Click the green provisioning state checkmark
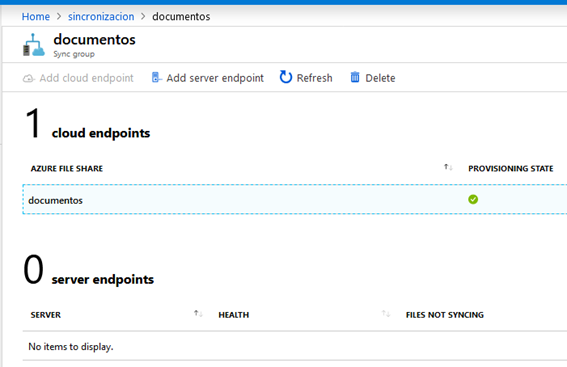 click(473, 199)
